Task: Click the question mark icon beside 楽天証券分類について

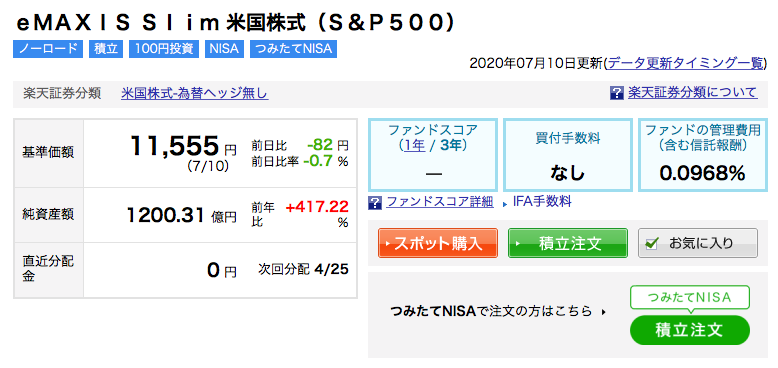Action: [x=615, y=93]
